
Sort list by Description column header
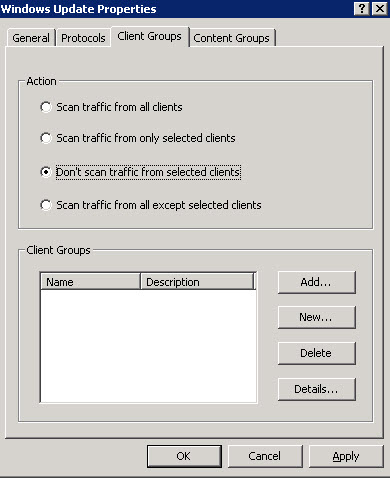[x=197, y=282]
